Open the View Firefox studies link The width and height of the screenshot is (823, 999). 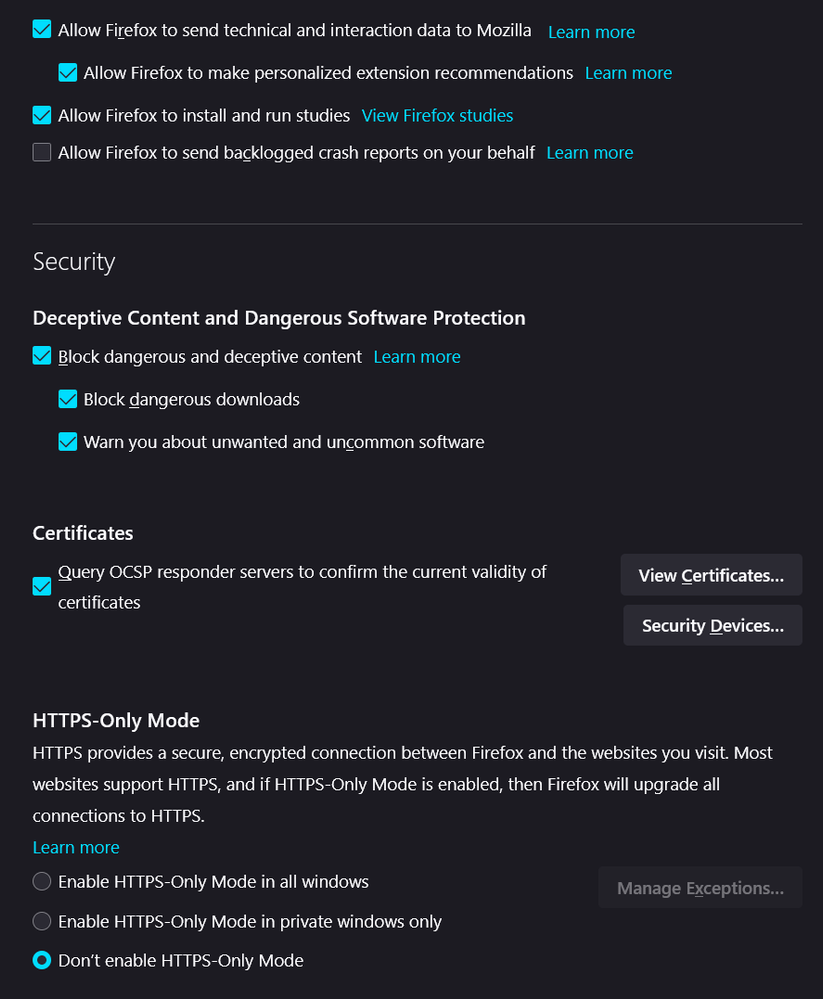point(437,115)
